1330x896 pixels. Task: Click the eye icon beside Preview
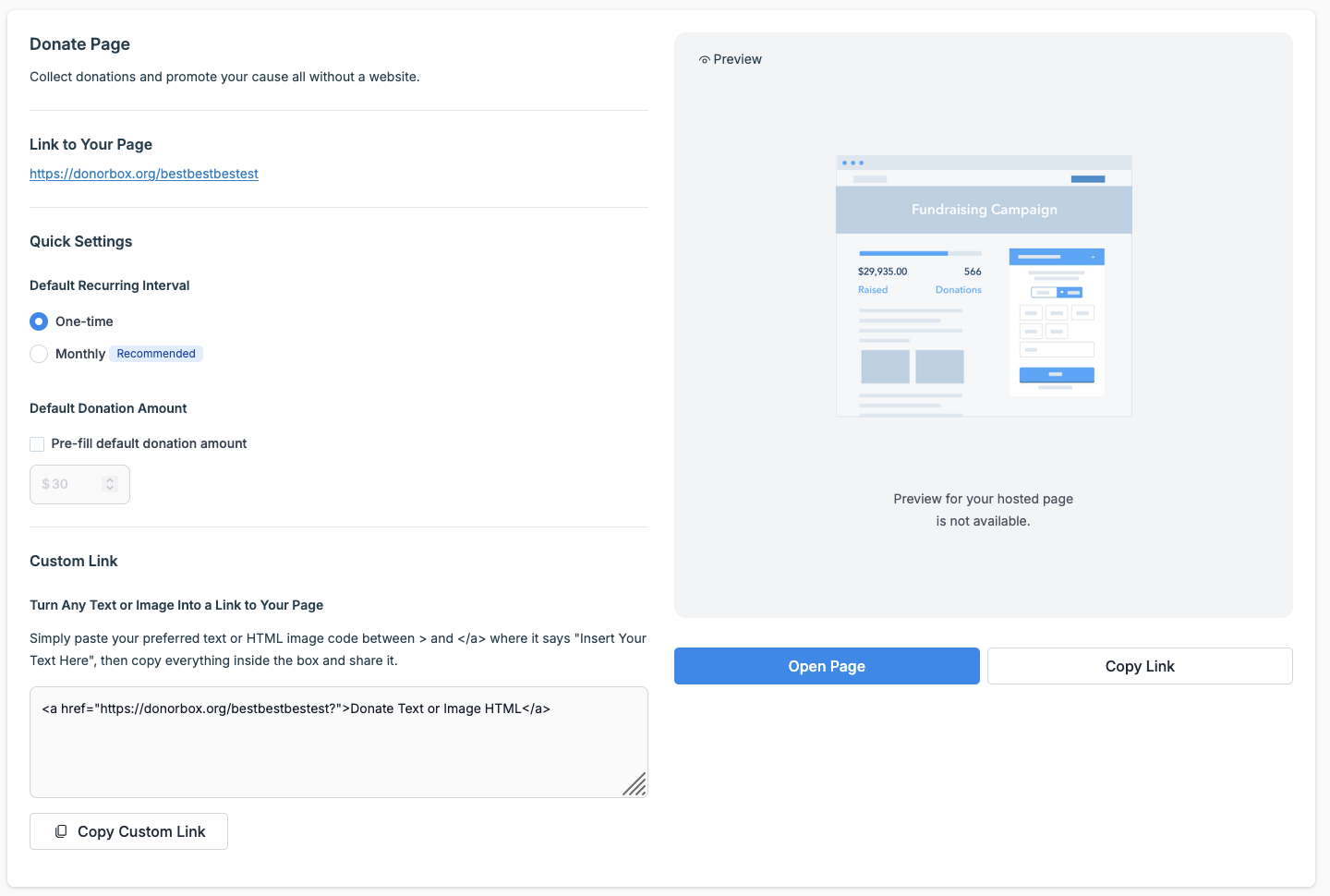click(x=705, y=60)
